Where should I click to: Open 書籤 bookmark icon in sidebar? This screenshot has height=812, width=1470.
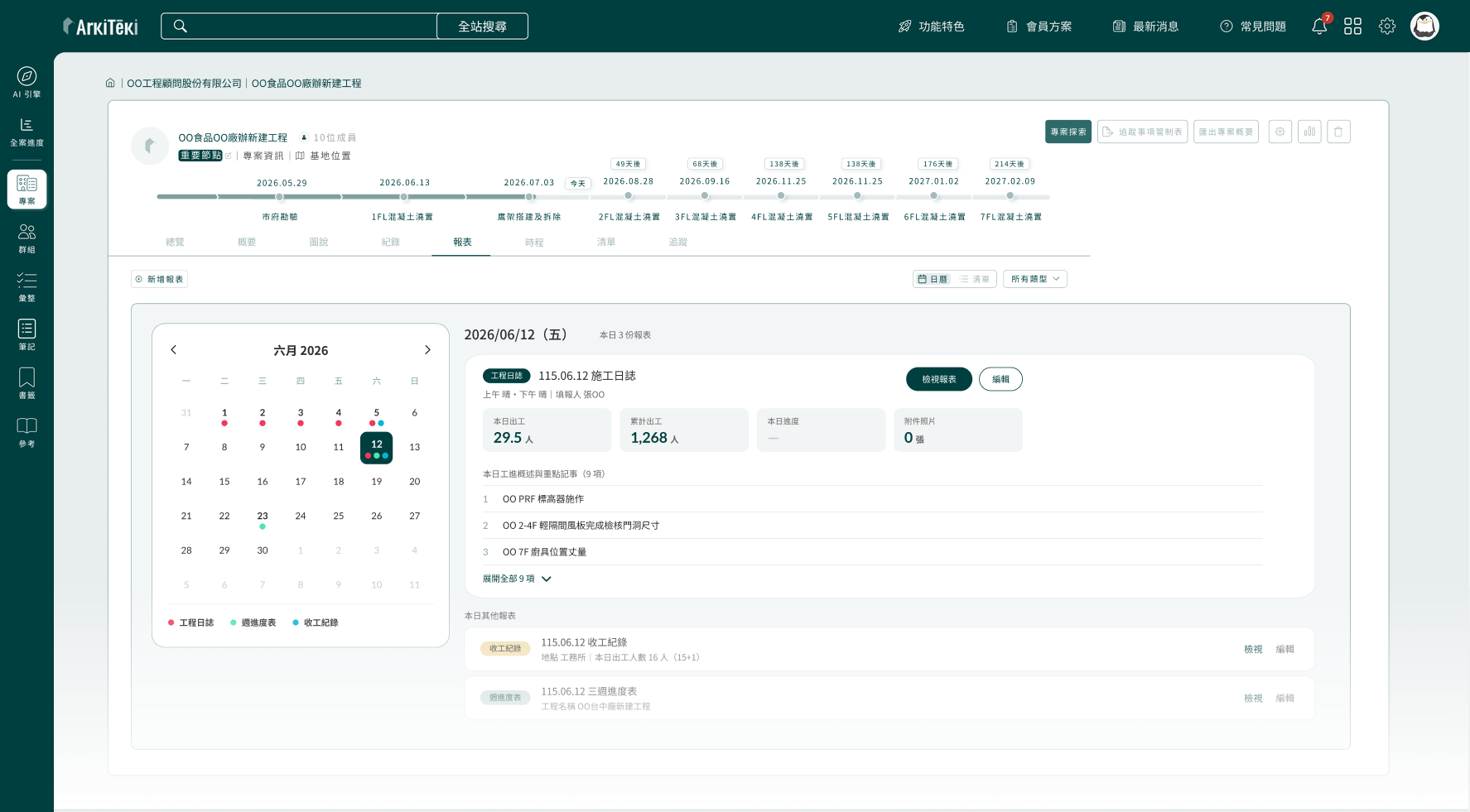[x=27, y=383]
